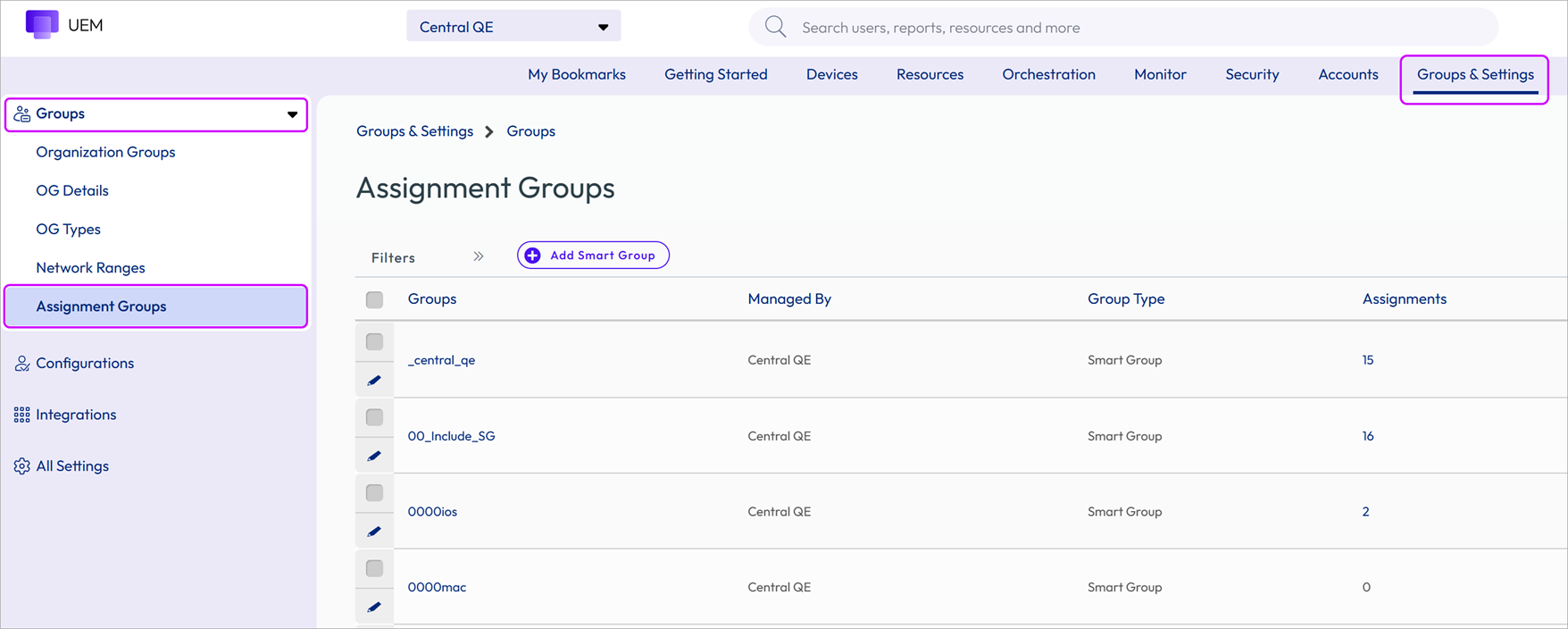Edit _central_qe group via pencil icon
The height and width of the screenshot is (629, 1568).
click(x=374, y=381)
